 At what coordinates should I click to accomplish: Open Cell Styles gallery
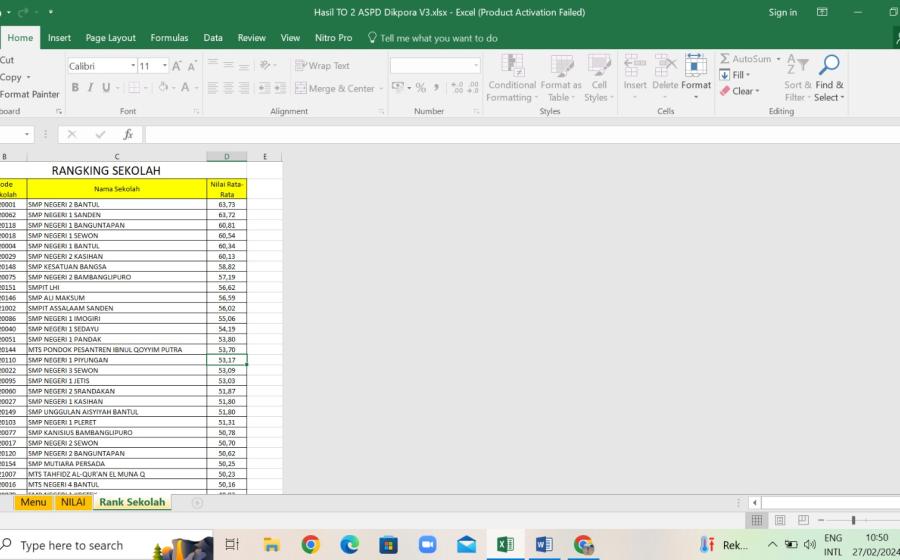599,78
